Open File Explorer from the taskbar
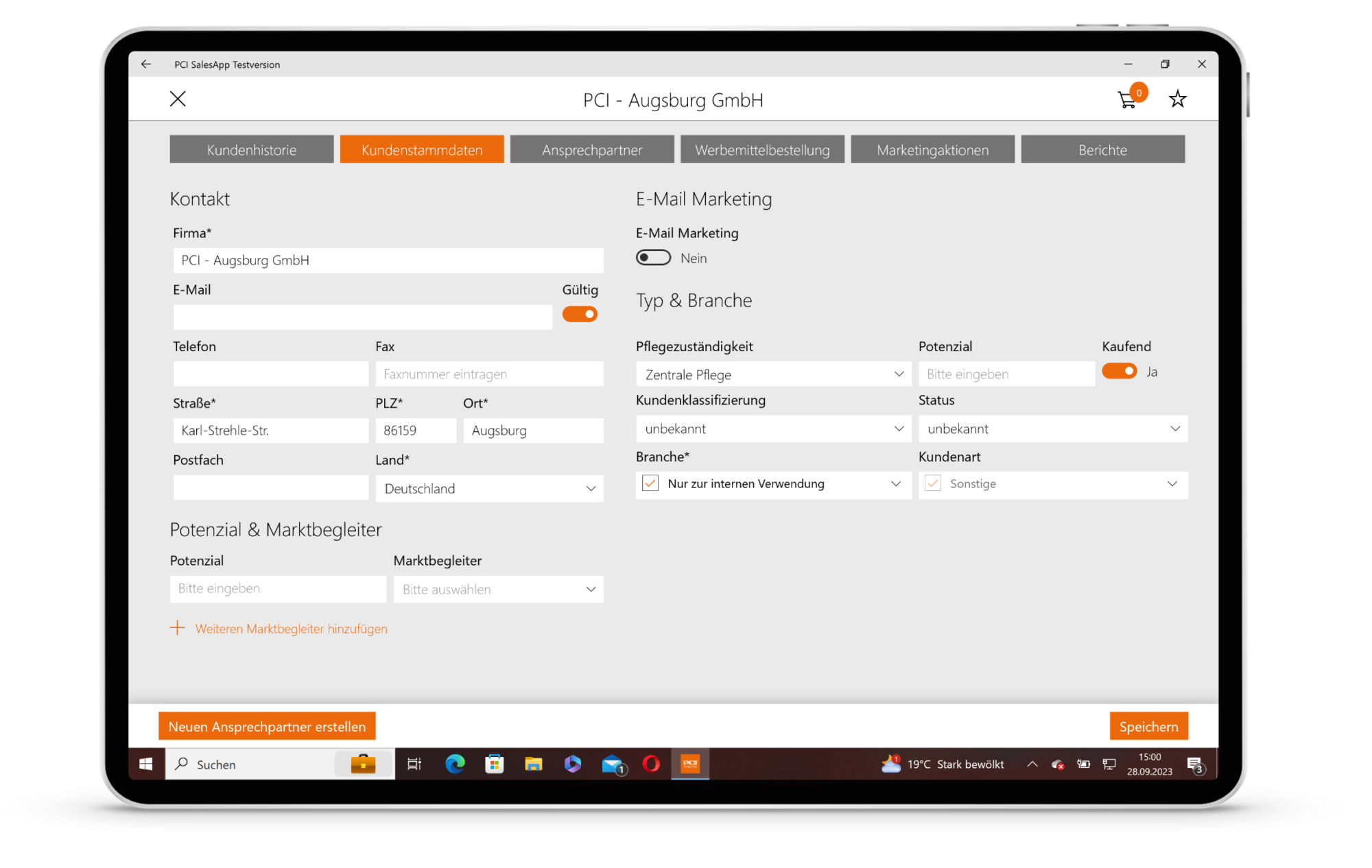Image resolution: width=1372 pixels, height=868 pixels. tap(533, 764)
